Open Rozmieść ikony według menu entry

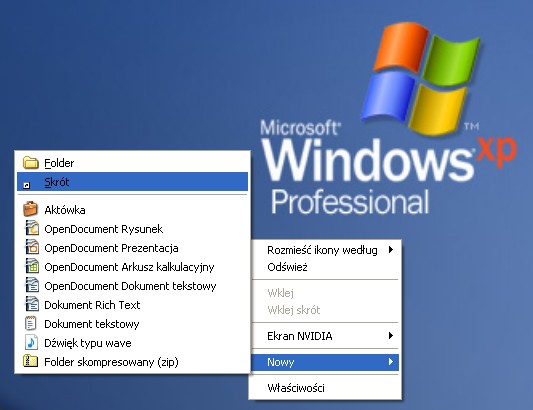point(325,250)
